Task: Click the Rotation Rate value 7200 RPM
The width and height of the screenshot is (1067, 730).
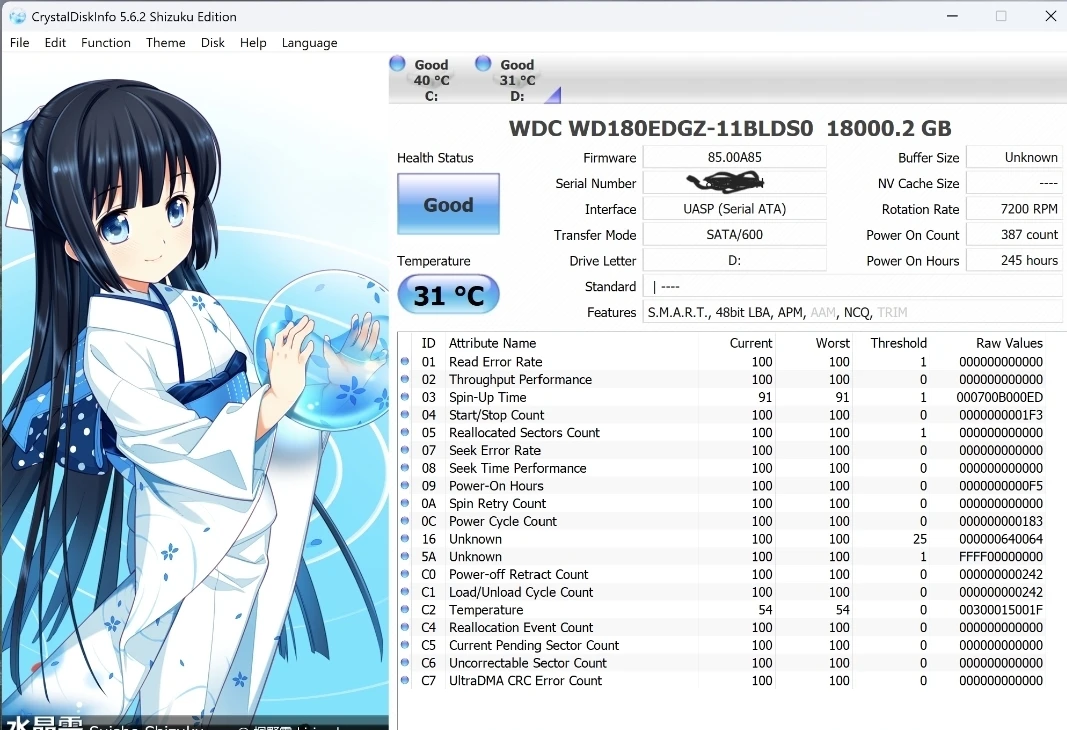Action: (1014, 209)
